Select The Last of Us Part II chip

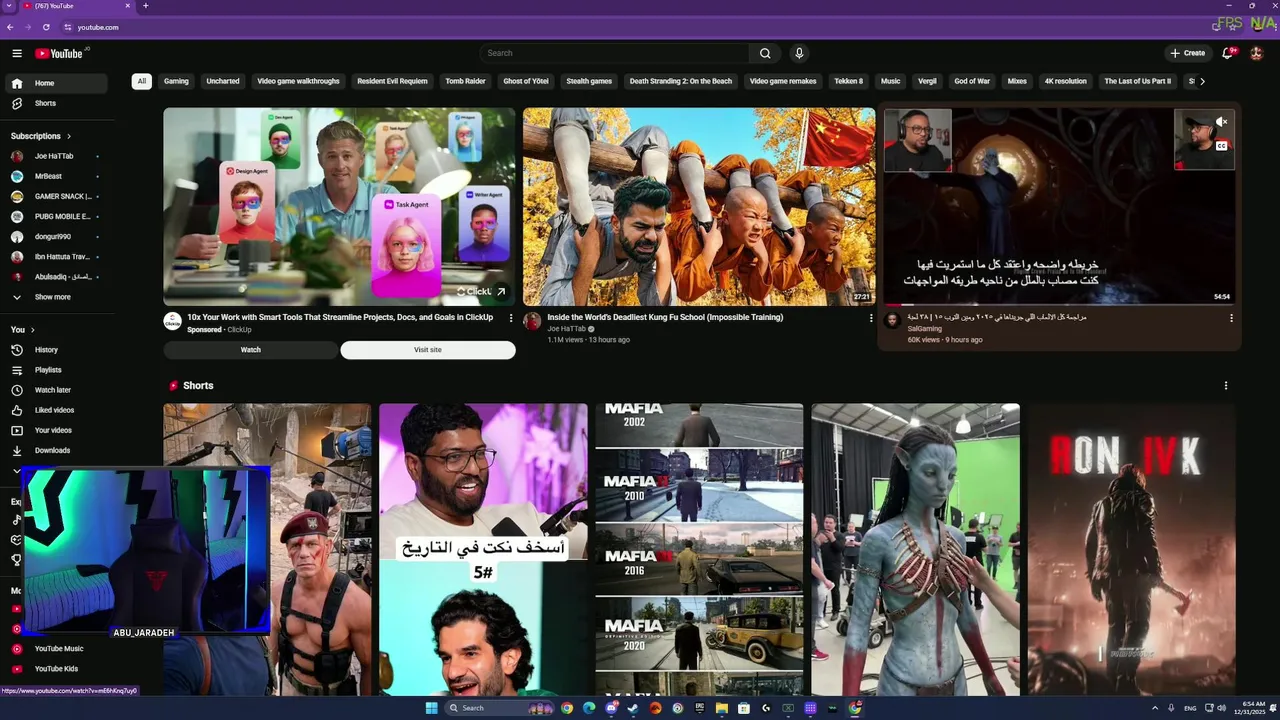tap(1137, 81)
